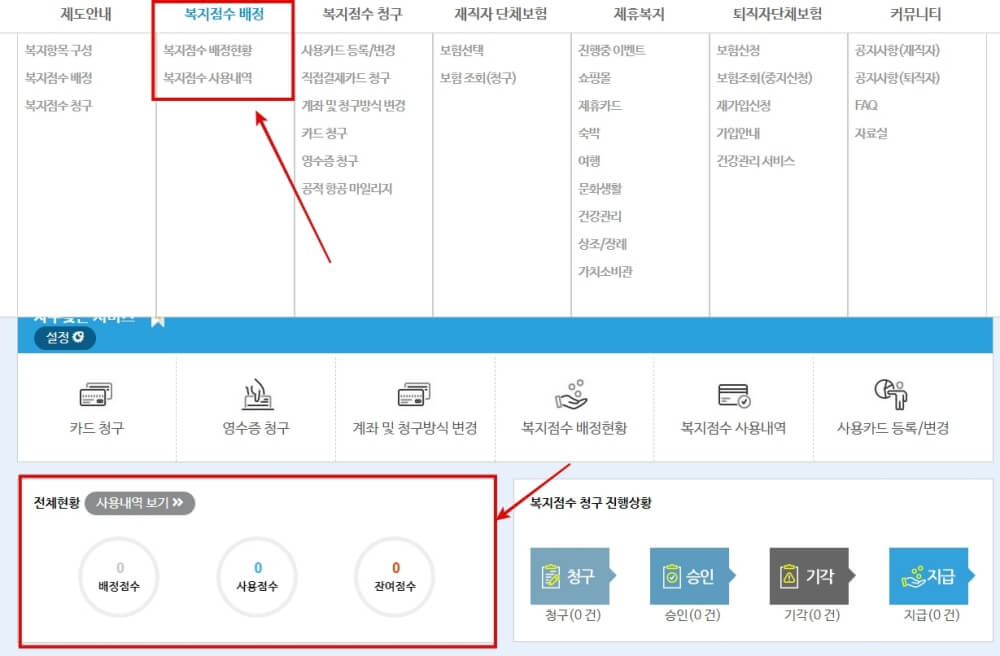Open 진행중 이벤트 submenu item

(612, 50)
